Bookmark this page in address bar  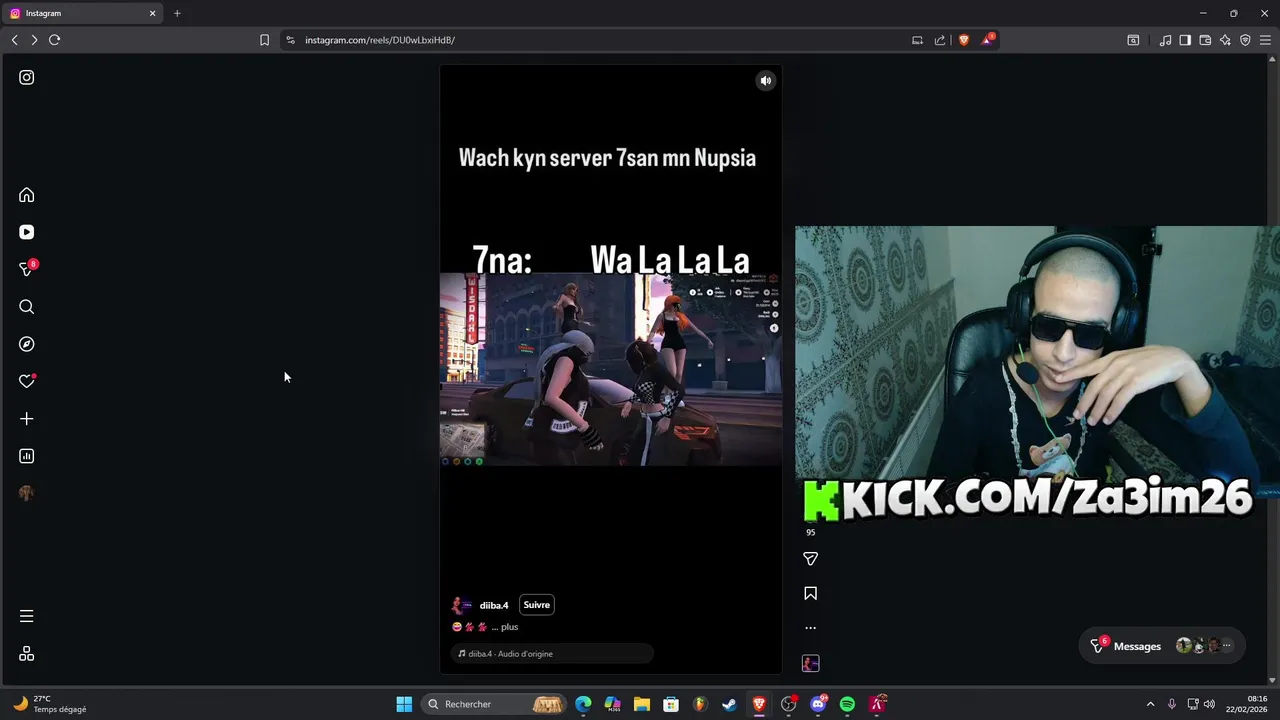click(x=264, y=40)
